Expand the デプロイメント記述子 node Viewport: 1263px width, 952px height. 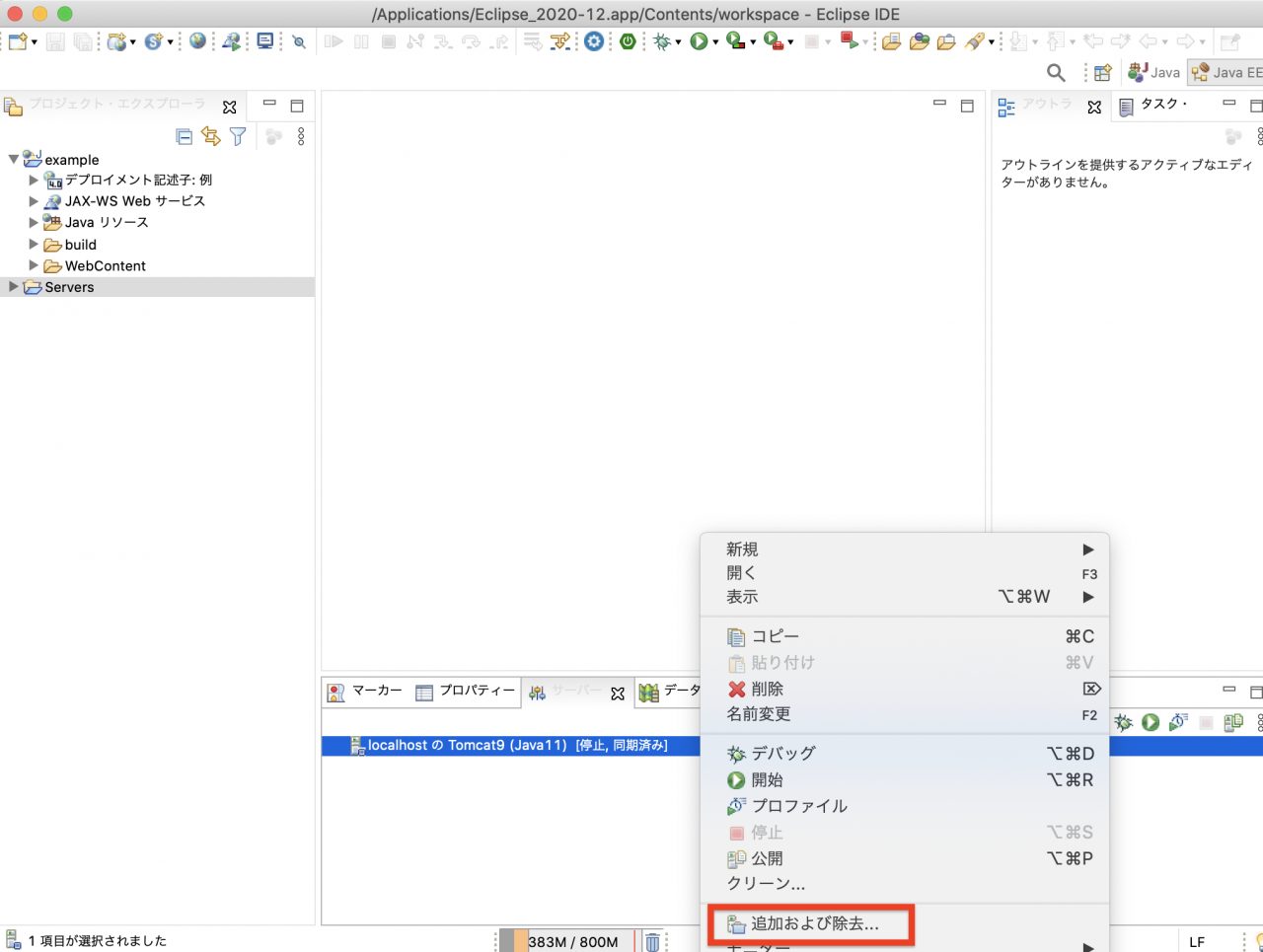[34, 180]
